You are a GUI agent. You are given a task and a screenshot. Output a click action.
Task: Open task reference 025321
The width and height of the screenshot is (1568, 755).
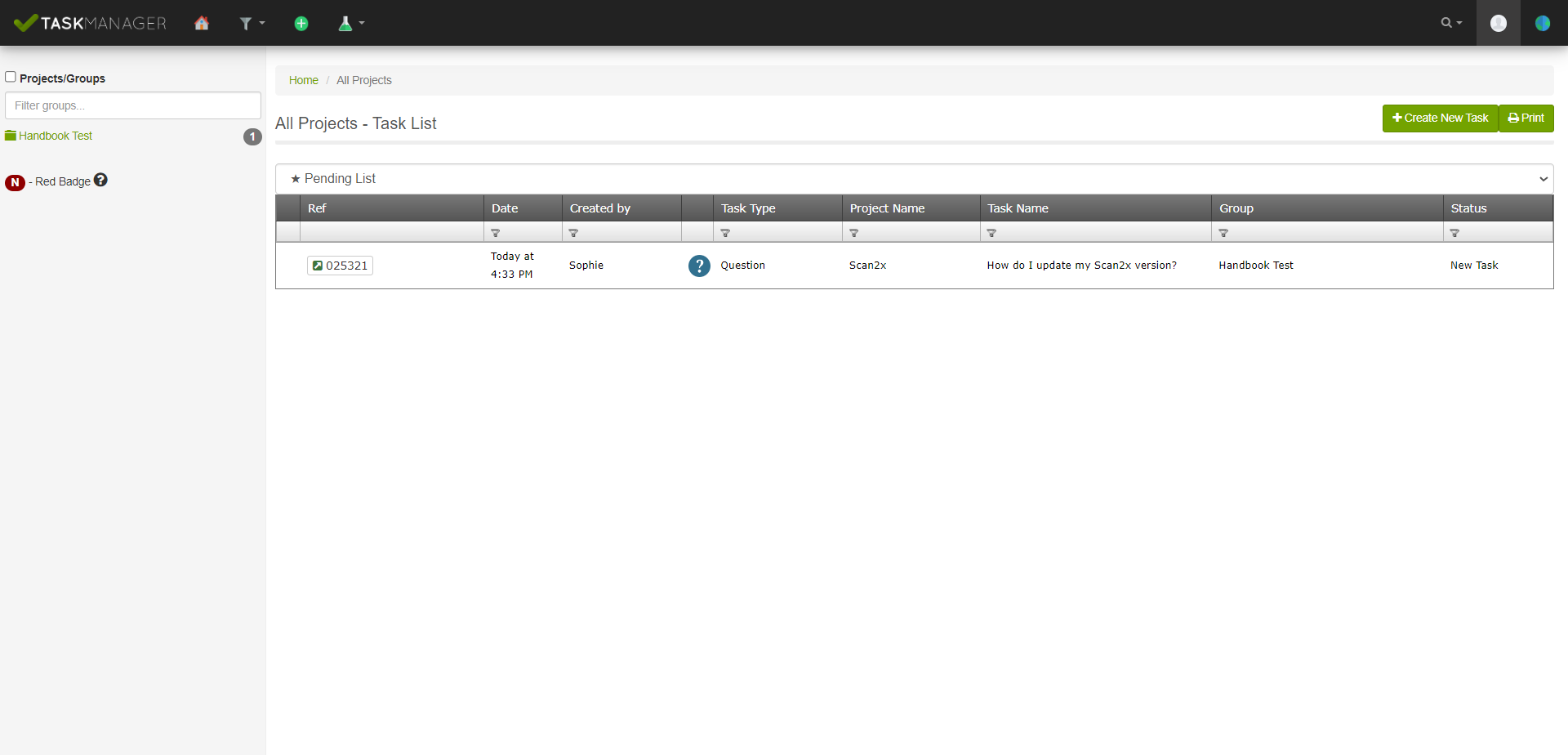click(x=340, y=266)
